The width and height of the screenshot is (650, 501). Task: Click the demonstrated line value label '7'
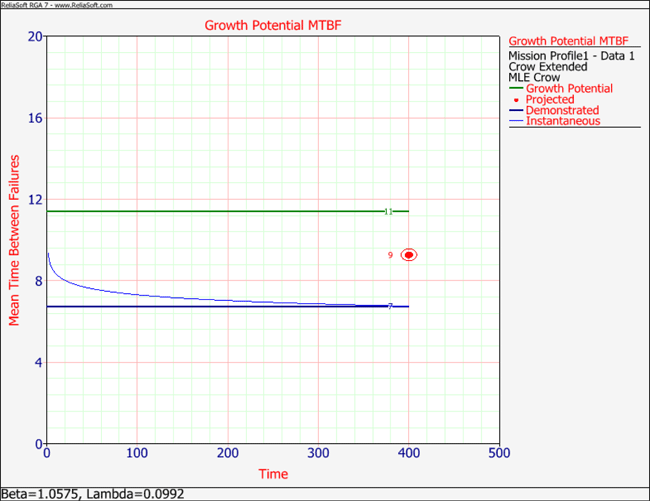(390, 306)
